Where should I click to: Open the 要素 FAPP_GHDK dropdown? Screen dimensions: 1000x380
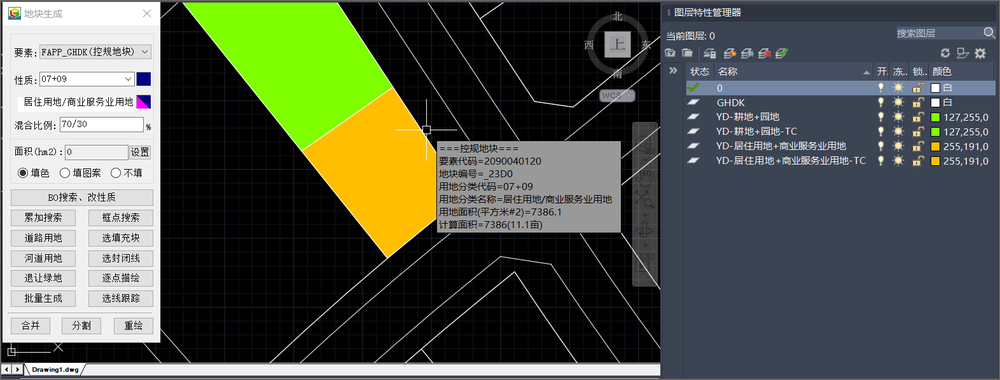pyautogui.click(x=95, y=52)
